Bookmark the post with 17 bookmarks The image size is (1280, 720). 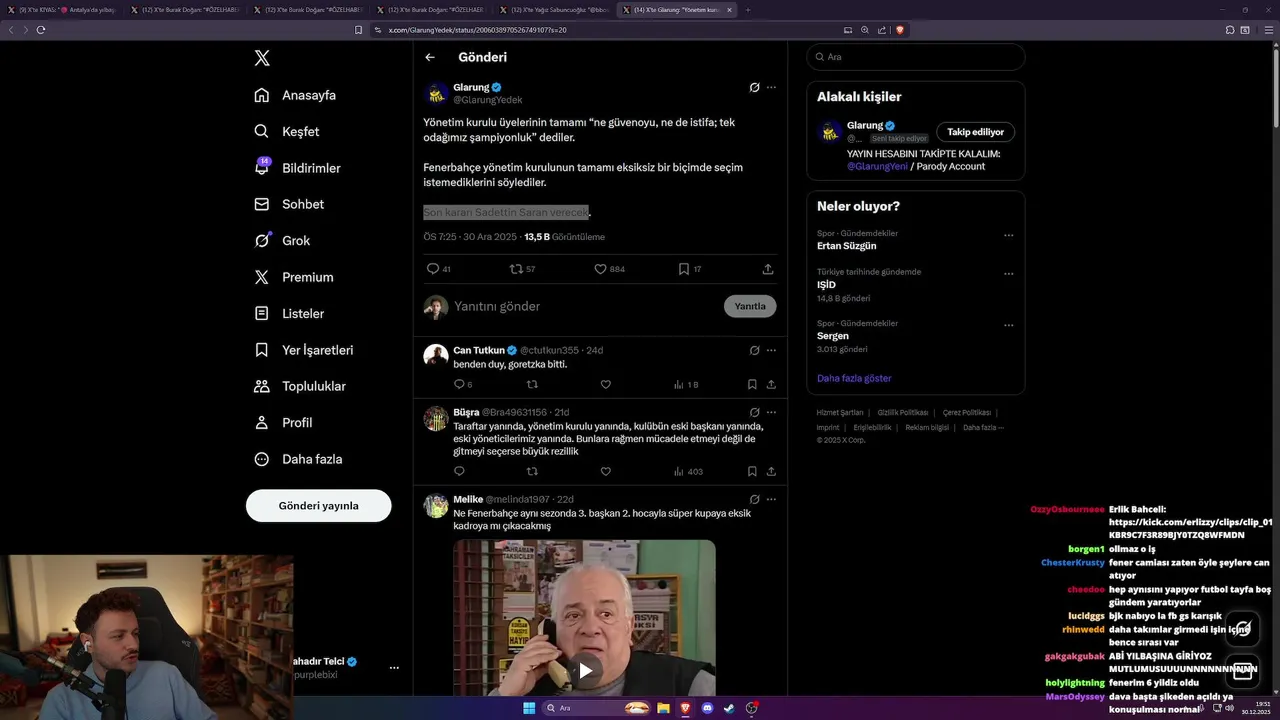(x=684, y=269)
